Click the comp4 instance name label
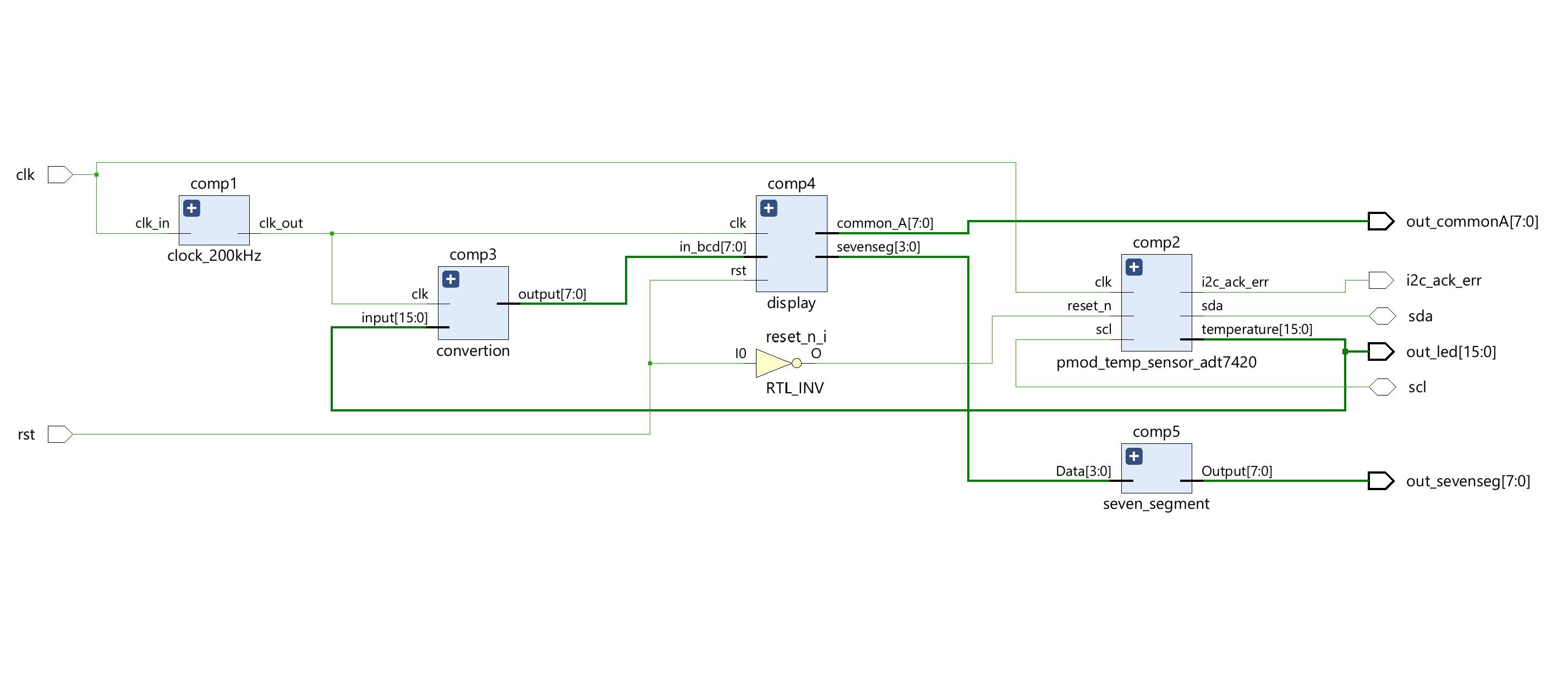Viewport: 1568px width, 681px height. [x=791, y=184]
